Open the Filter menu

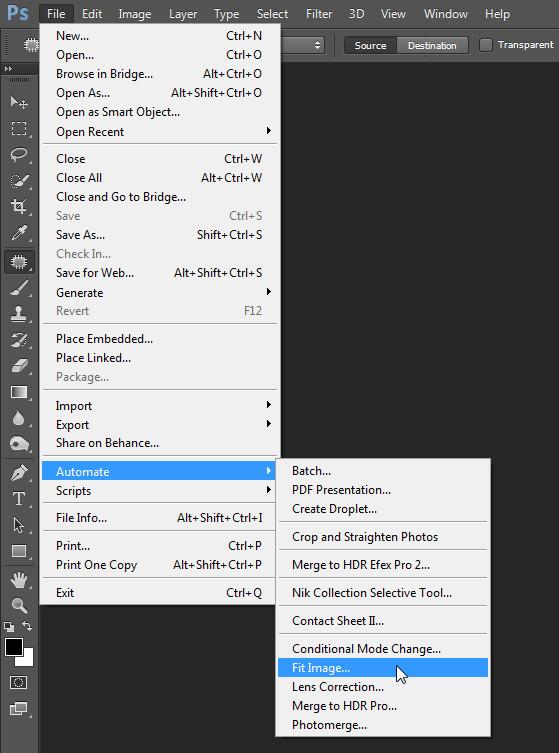pos(319,14)
